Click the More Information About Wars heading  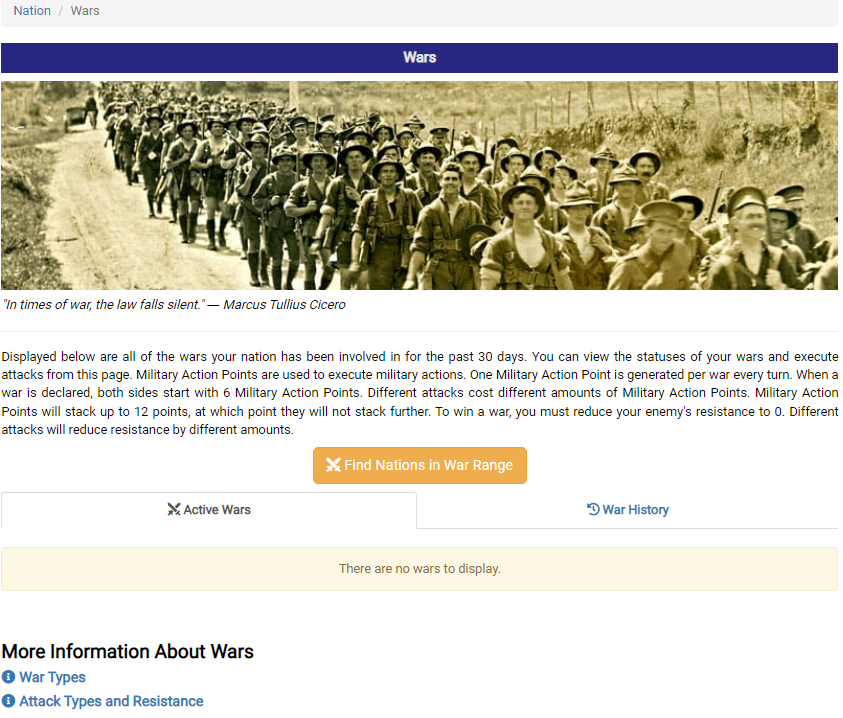pos(127,651)
